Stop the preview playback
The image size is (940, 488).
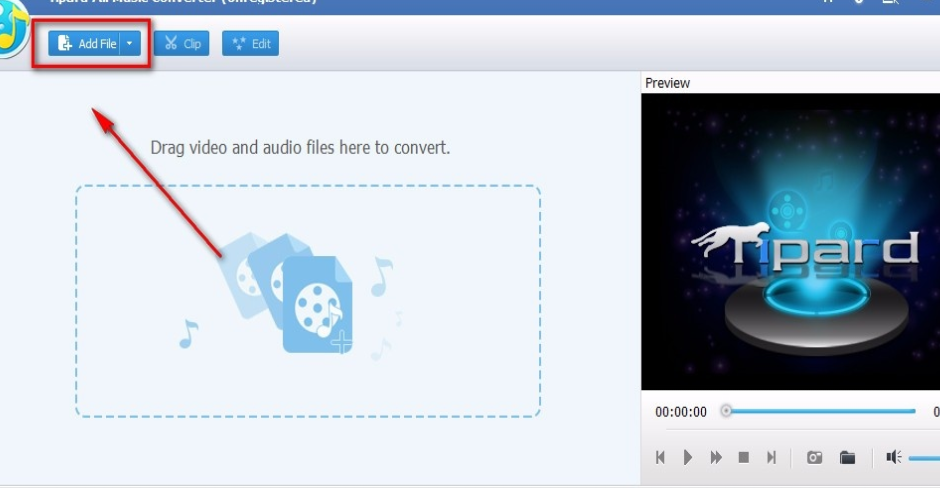coord(743,457)
